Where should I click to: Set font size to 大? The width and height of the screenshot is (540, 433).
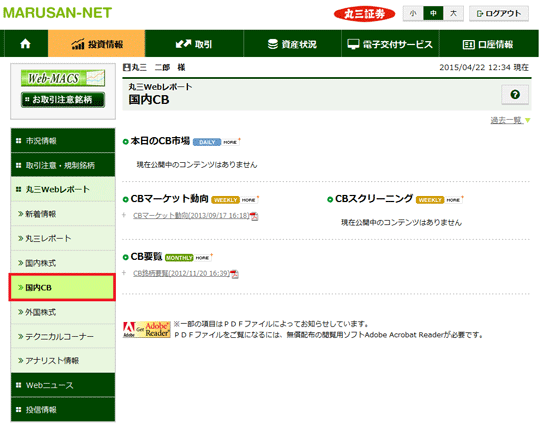click(x=453, y=13)
